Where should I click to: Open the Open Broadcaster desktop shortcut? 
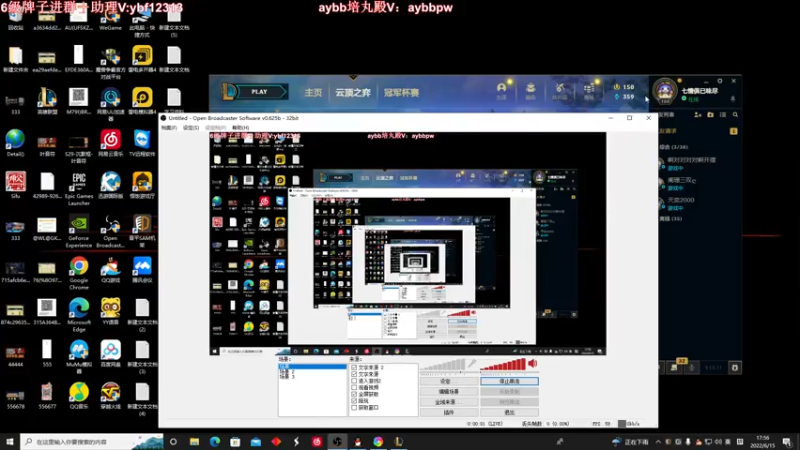tap(110, 231)
